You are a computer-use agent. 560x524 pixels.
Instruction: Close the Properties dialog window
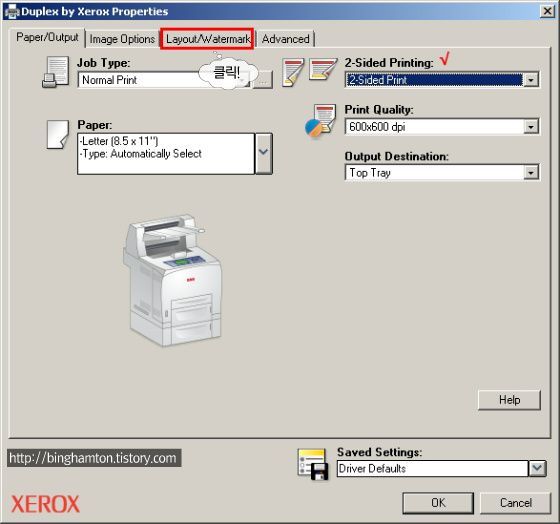[x=547, y=12]
